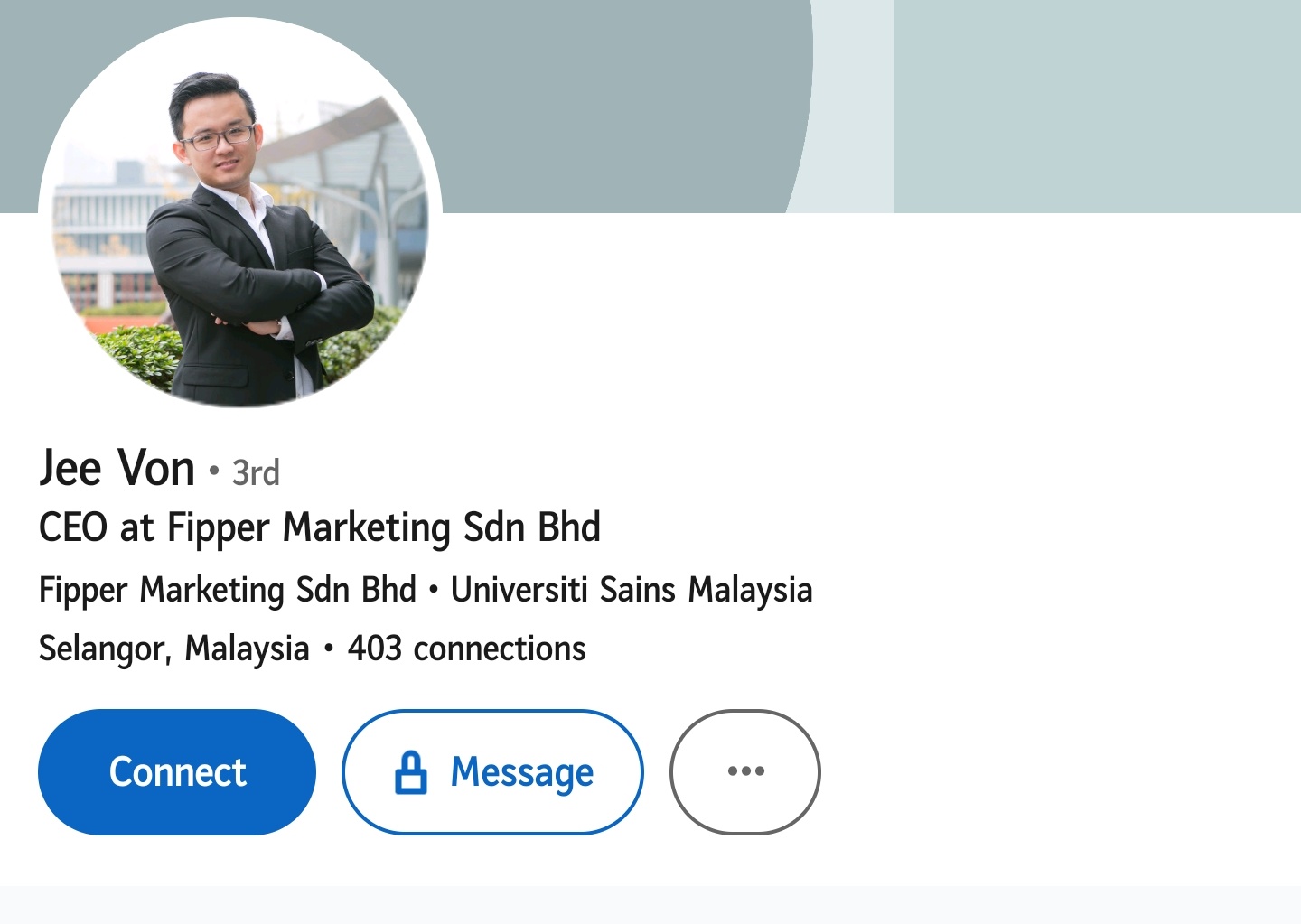The image size is (1301, 924).
Task: Open the three-dots more actions menu
Action: coord(745,771)
